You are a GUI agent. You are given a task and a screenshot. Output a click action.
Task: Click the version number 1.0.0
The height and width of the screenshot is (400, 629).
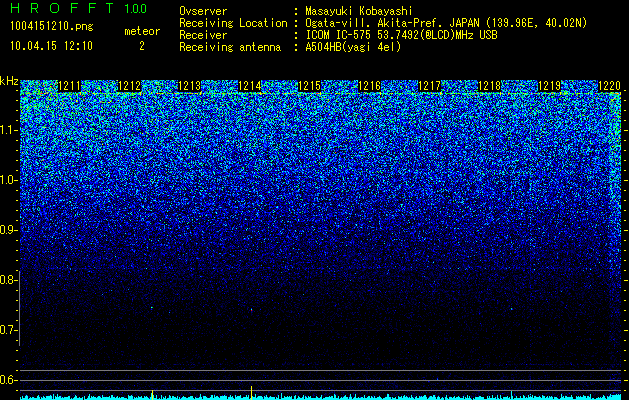tap(136, 8)
